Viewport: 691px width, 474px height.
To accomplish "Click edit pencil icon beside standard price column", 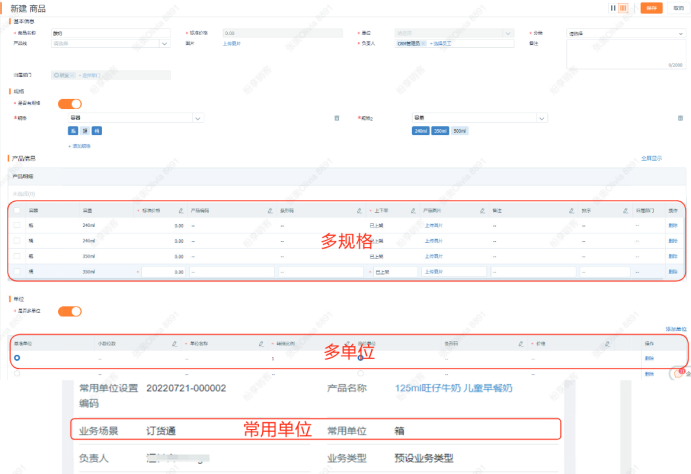I will coord(181,211).
